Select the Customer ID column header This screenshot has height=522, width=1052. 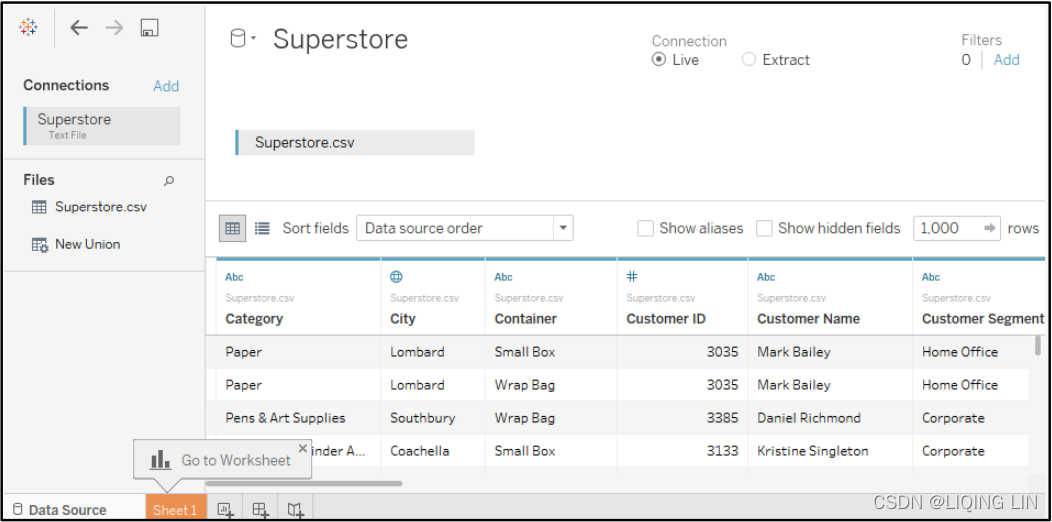pyautogui.click(x=666, y=319)
